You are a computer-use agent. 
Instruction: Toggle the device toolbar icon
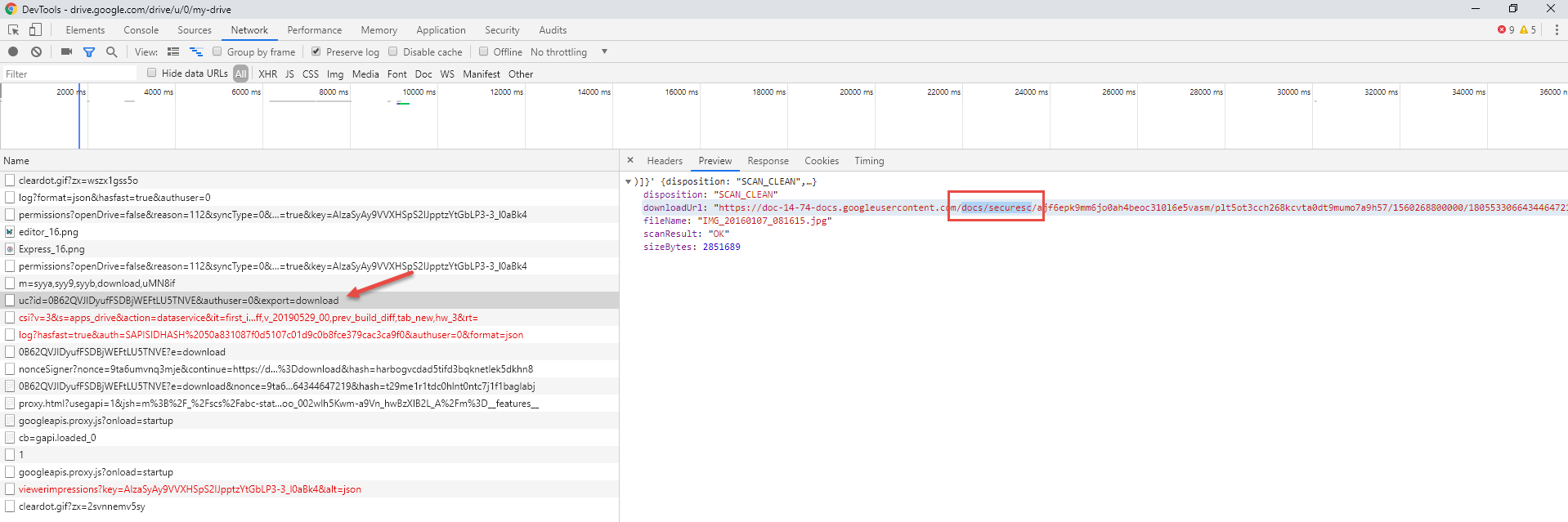35,30
